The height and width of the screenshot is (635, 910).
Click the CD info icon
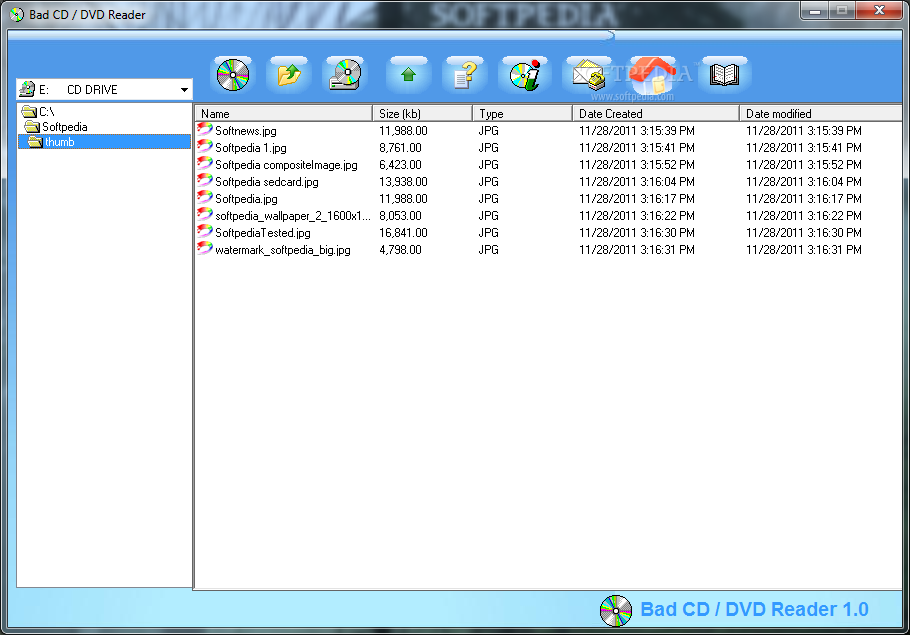[525, 75]
